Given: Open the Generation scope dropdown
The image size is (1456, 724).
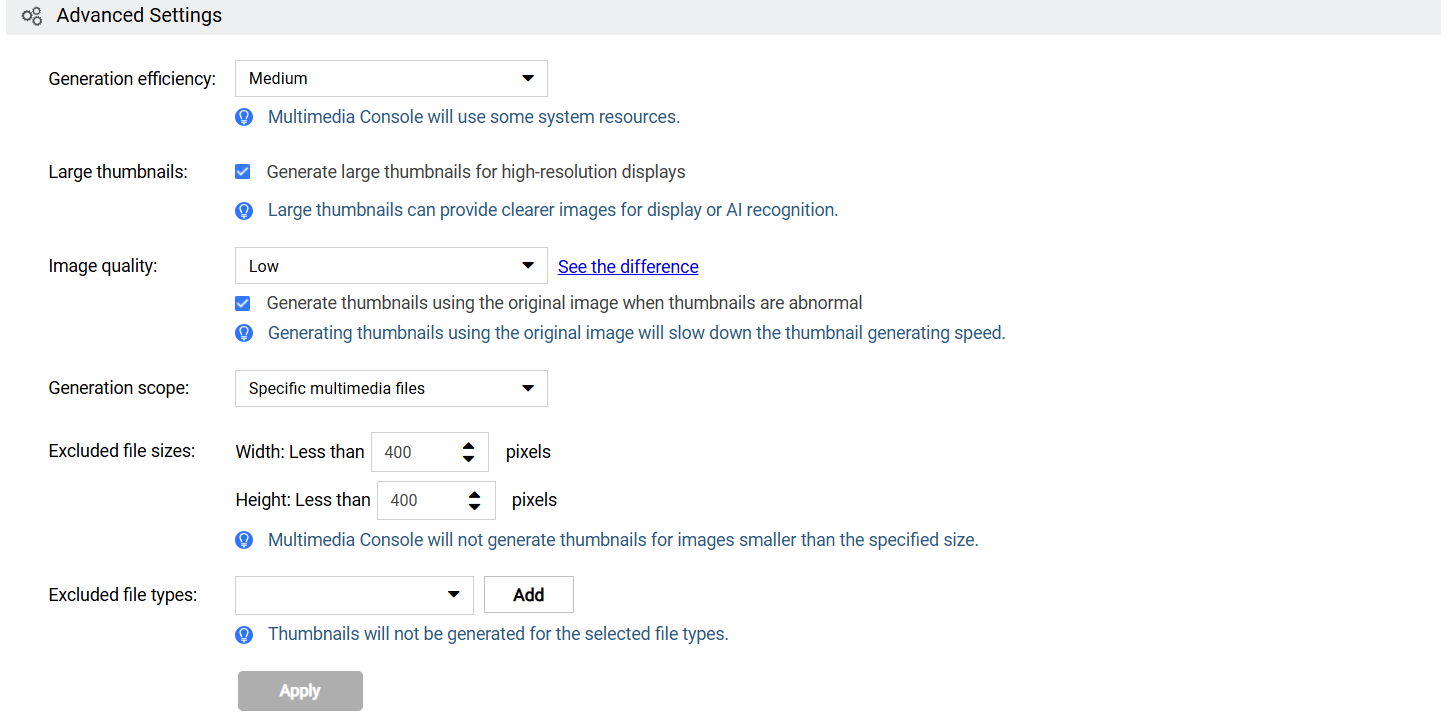Looking at the screenshot, I should [x=391, y=388].
